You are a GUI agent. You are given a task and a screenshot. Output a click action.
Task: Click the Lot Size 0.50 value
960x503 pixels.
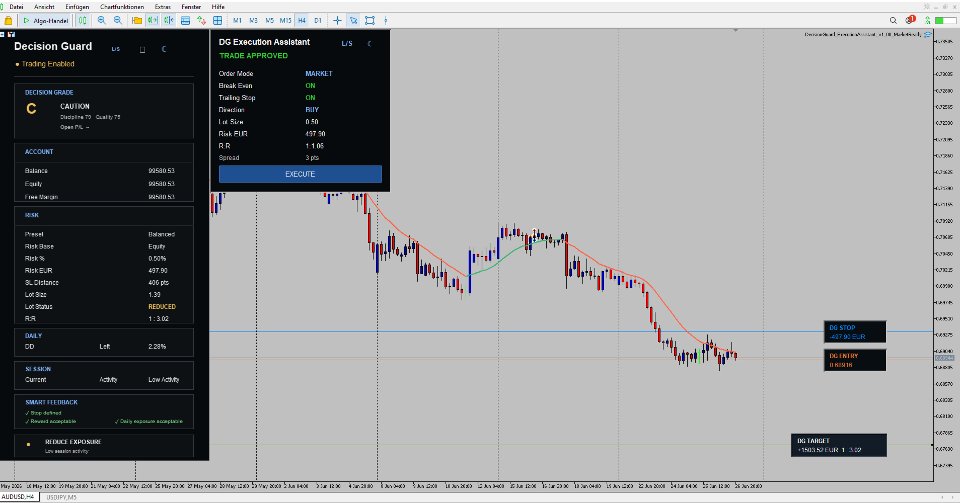point(312,122)
